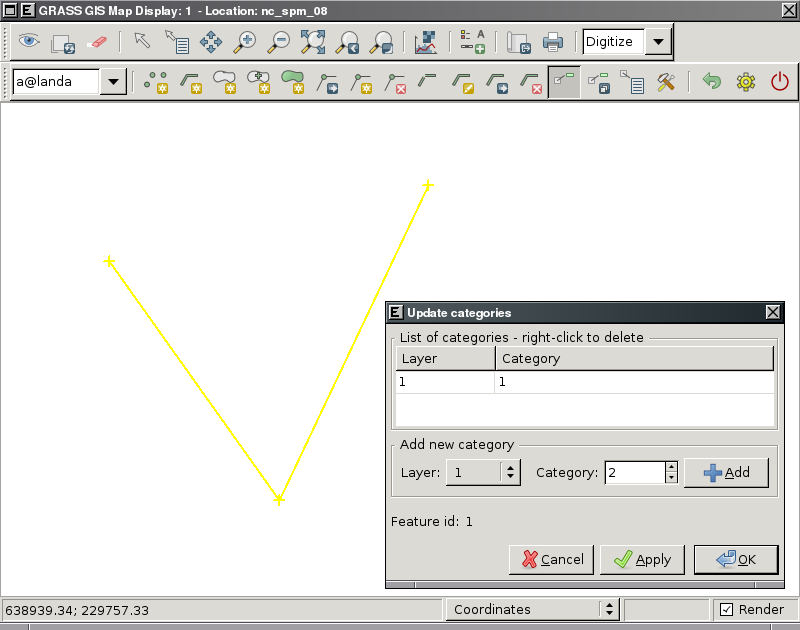Click the OK button
800x630 pixels.
(x=736, y=560)
